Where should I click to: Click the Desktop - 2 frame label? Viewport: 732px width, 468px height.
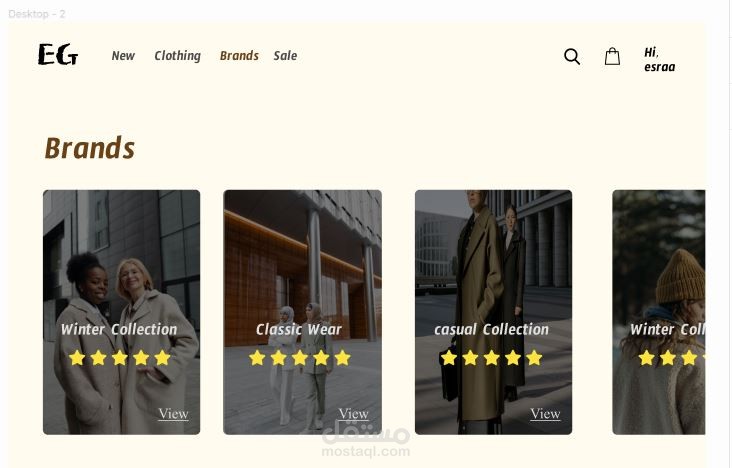tap(36, 14)
